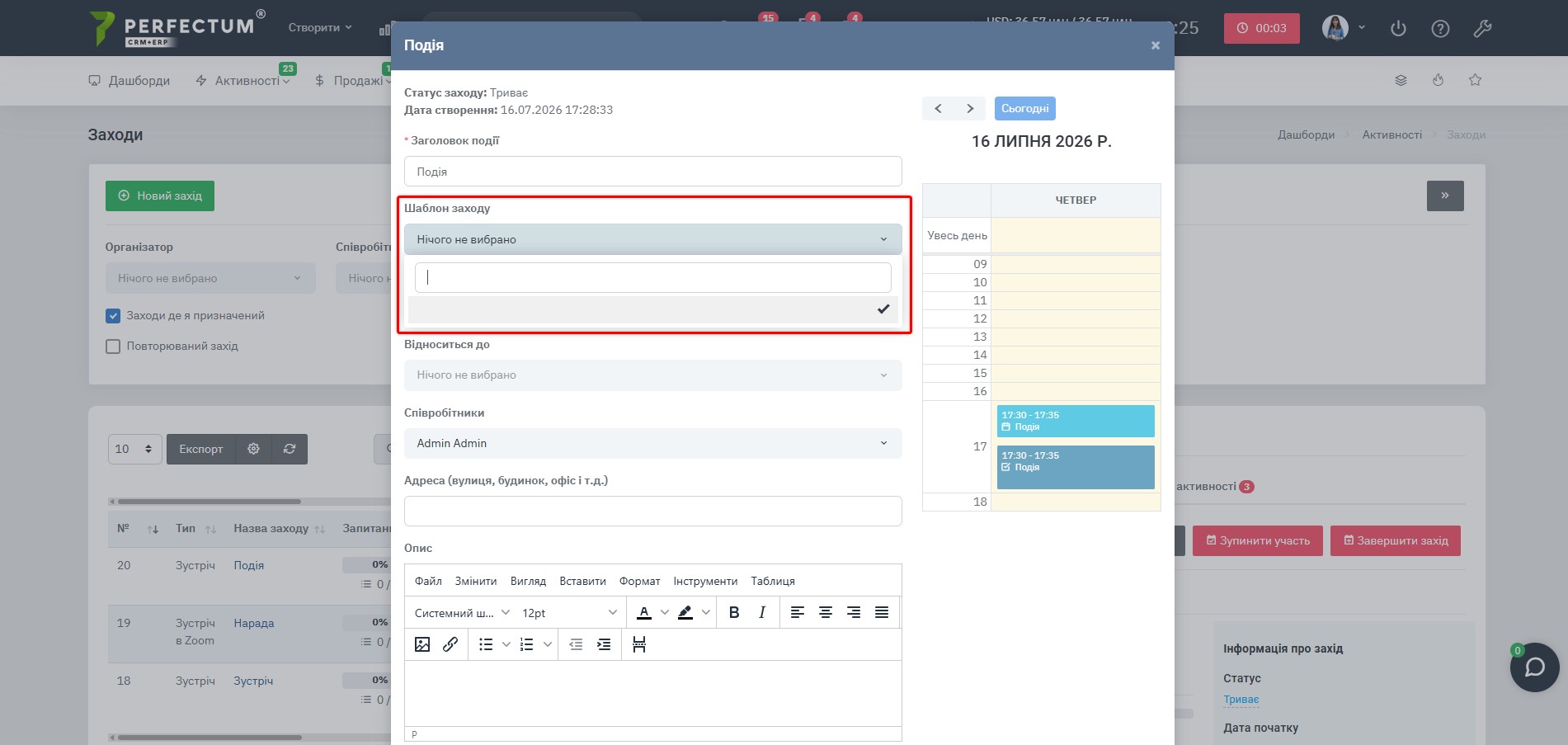Screen dimensions: 1568x745
Task: Open the 'Вставити' editor menu
Action: point(582,581)
